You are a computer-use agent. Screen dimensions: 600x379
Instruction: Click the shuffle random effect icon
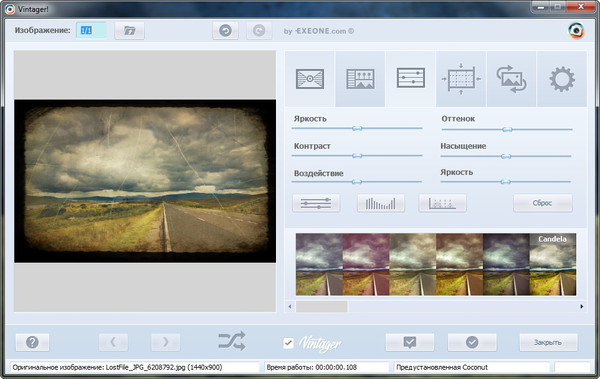point(232,341)
